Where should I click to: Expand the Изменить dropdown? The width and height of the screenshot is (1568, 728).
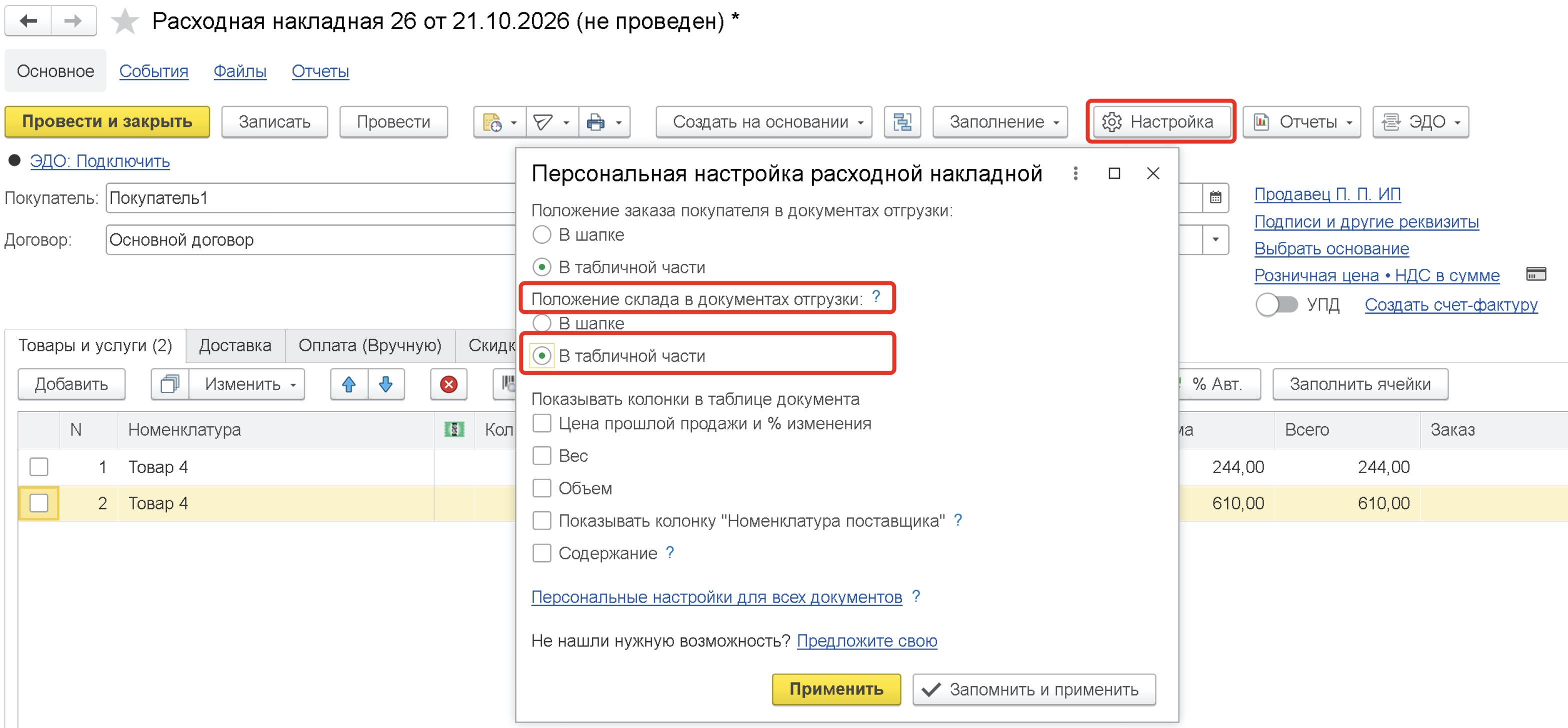coord(246,384)
